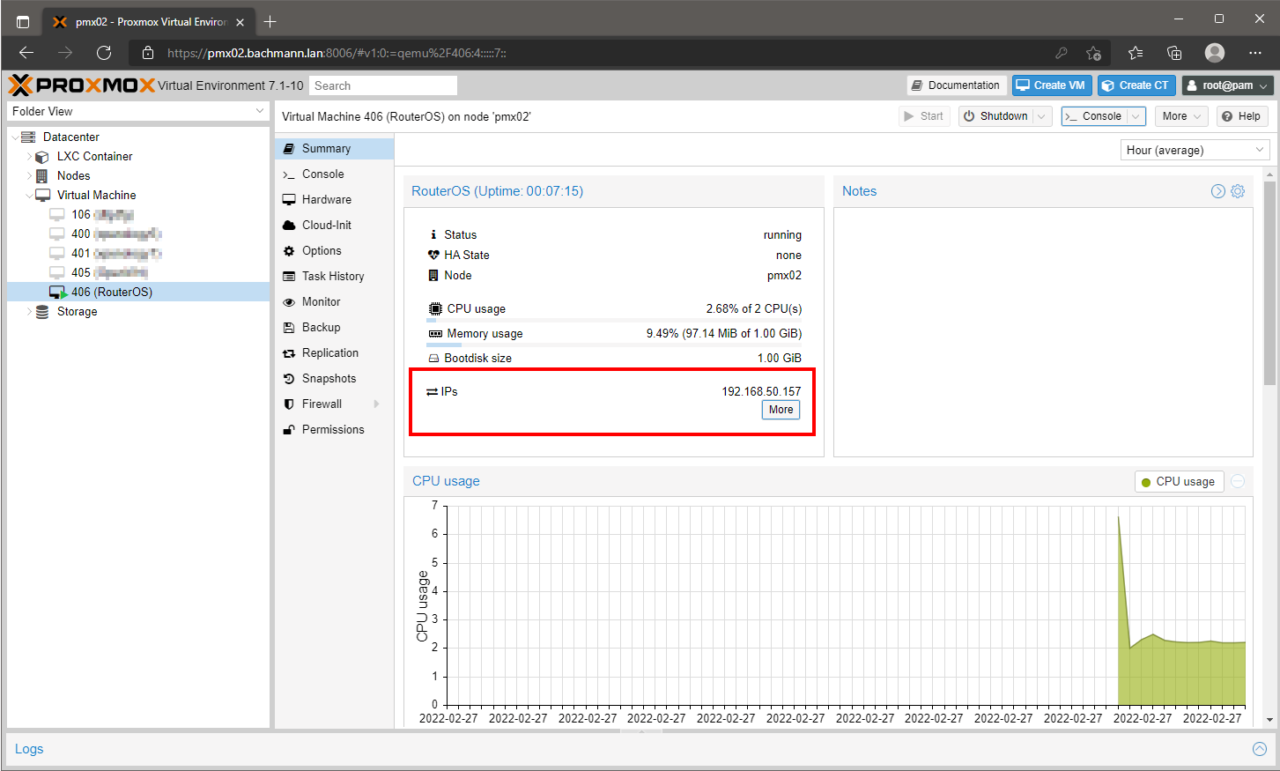Open Task History

pos(334,276)
